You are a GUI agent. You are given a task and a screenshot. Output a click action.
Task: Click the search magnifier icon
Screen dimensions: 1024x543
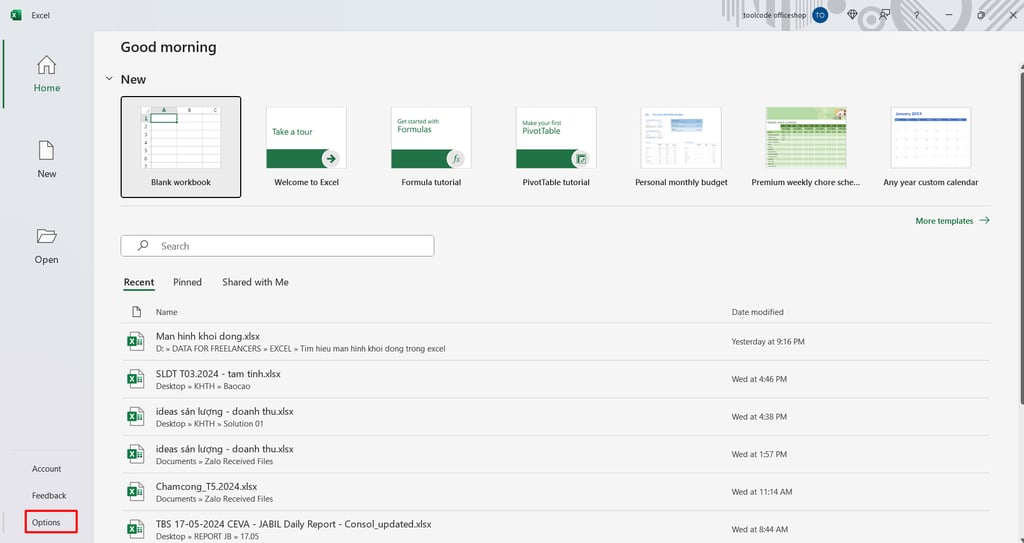coord(142,246)
